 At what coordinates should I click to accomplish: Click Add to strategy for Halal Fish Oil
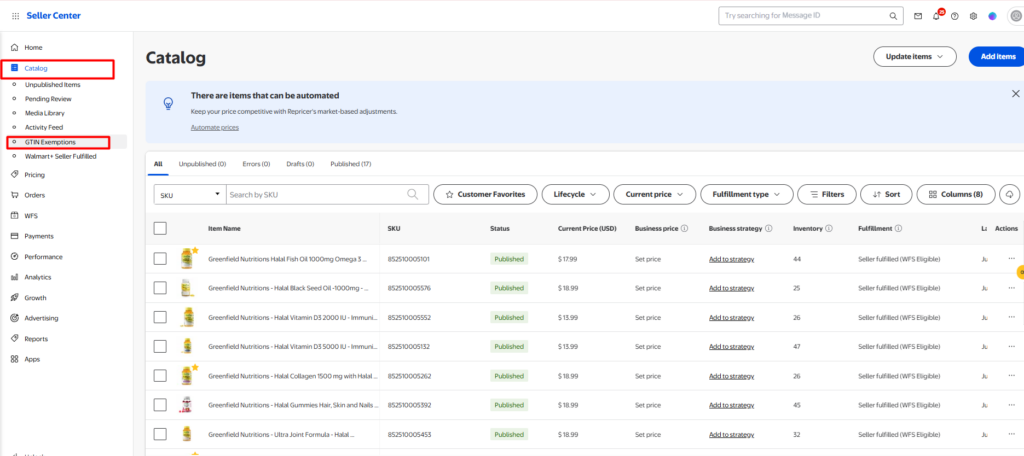point(731,259)
